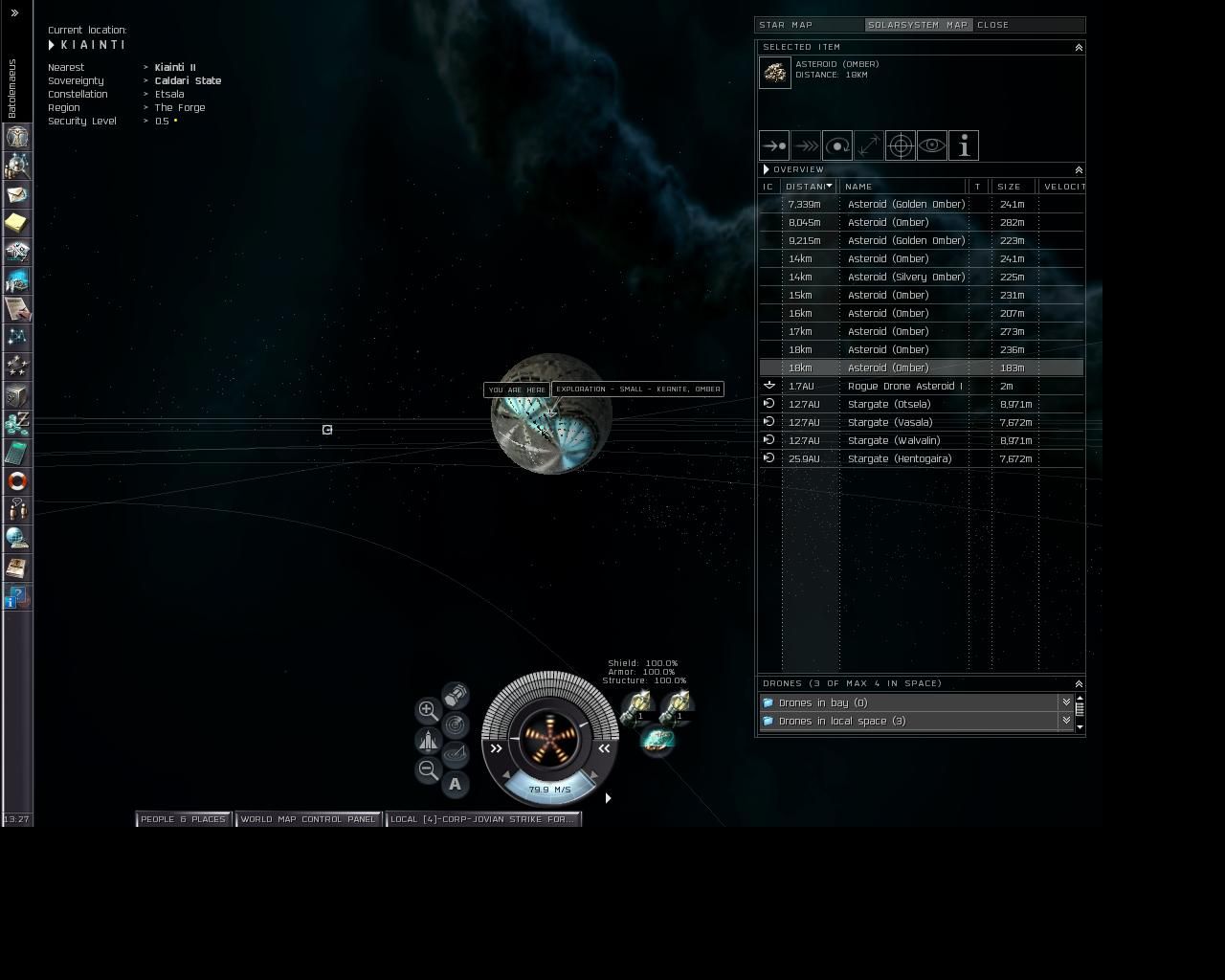Zoom out with the magnifier minus icon
1225x980 pixels.
click(x=428, y=769)
